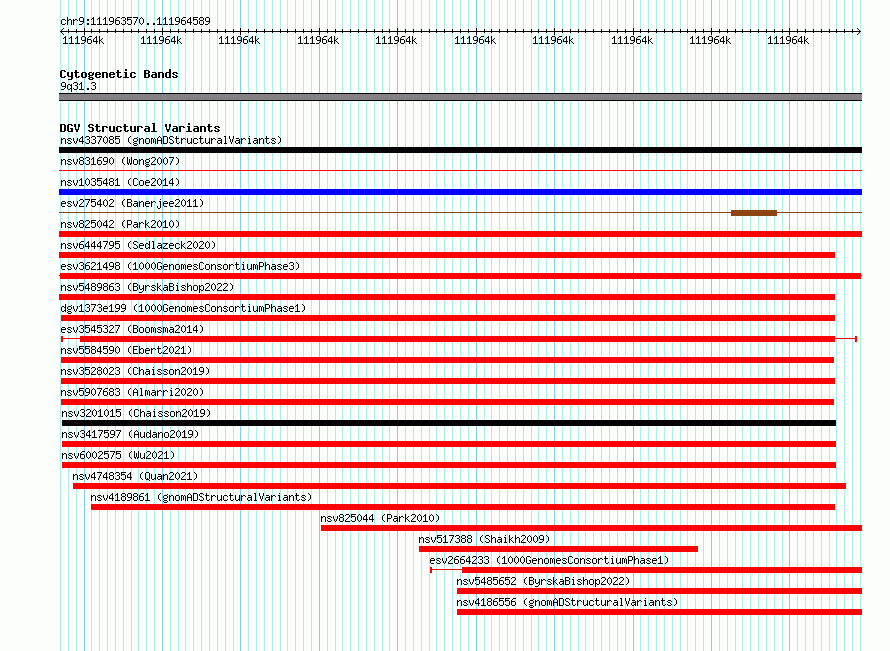This screenshot has width=890, height=651.
Task: Click the nsv5584590 (Ebert2021) label
Action: point(126,350)
